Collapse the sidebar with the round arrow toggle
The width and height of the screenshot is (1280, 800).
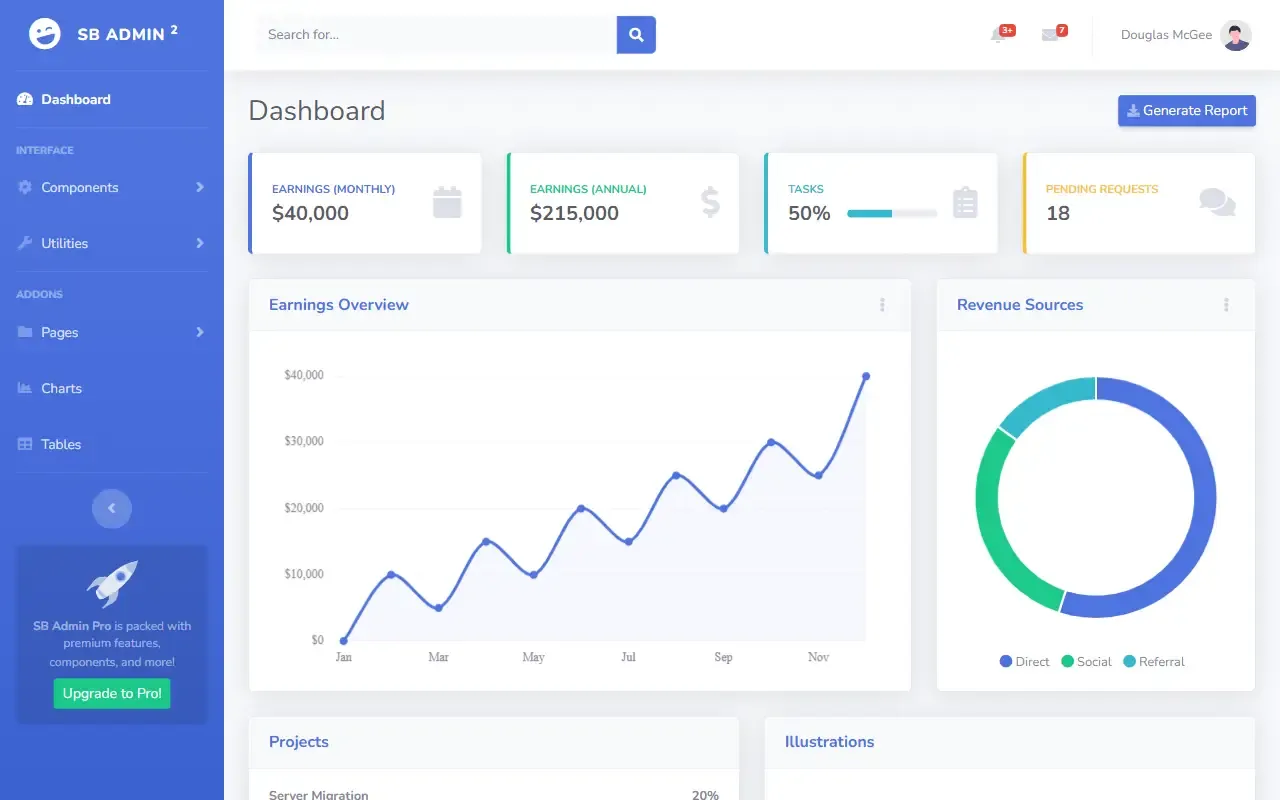point(112,508)
